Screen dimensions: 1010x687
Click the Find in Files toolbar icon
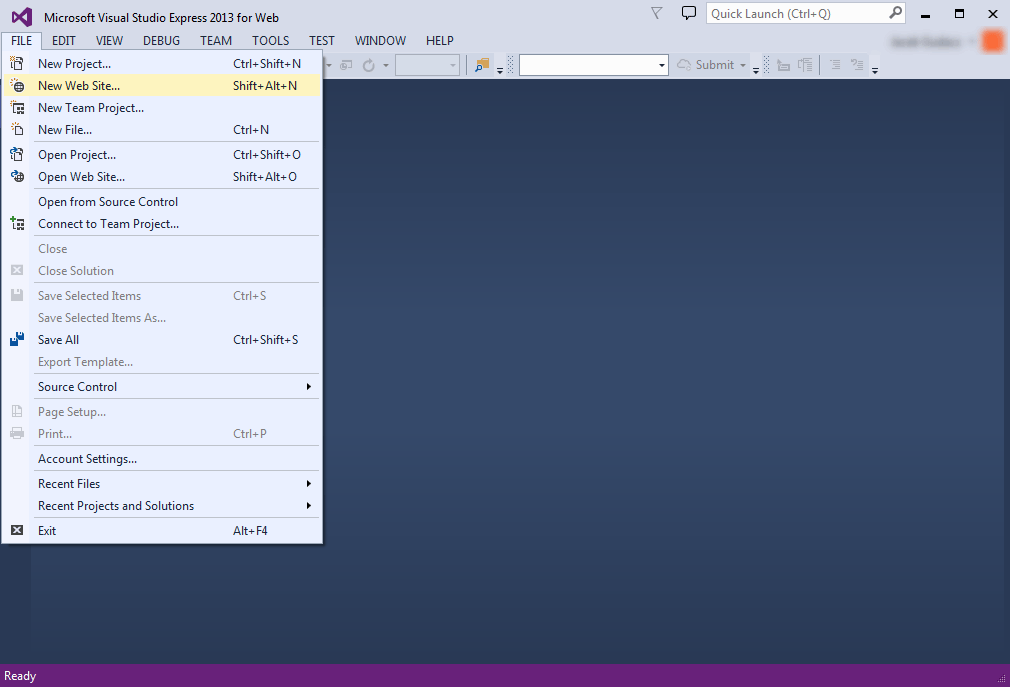coord(482,65)
